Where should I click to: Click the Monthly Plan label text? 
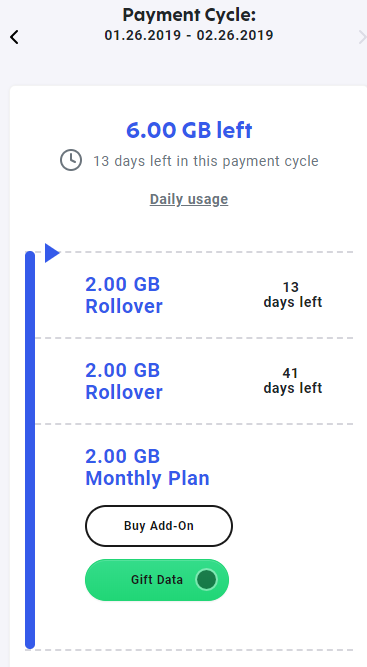click(x=147, y=478)
